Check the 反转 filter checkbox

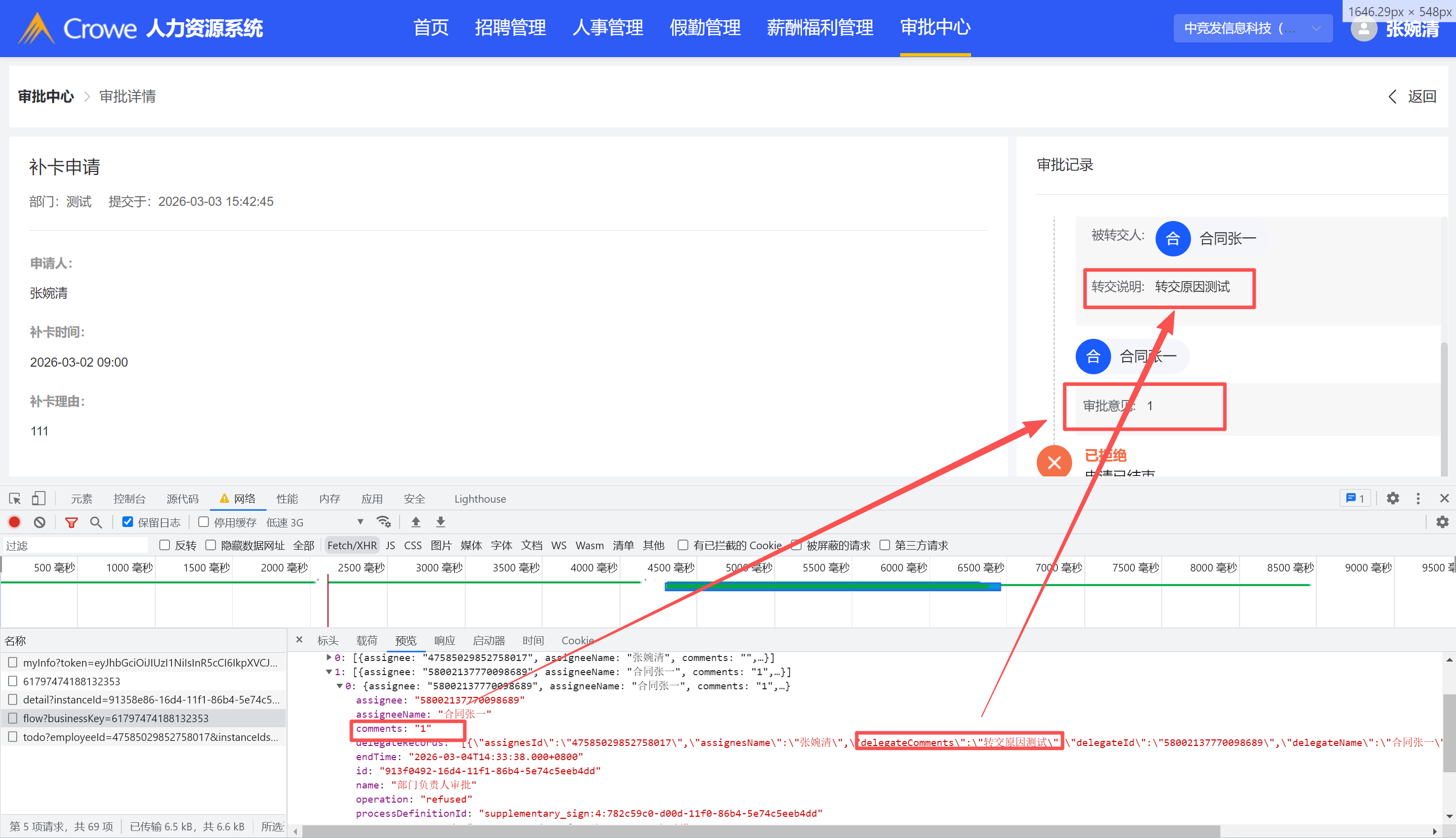pyautogui.click(x=164, y=545)
